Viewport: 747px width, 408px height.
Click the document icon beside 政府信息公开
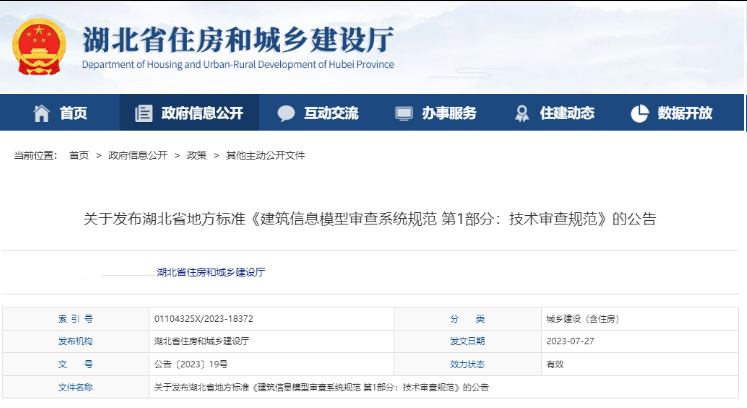click(143, 113)
